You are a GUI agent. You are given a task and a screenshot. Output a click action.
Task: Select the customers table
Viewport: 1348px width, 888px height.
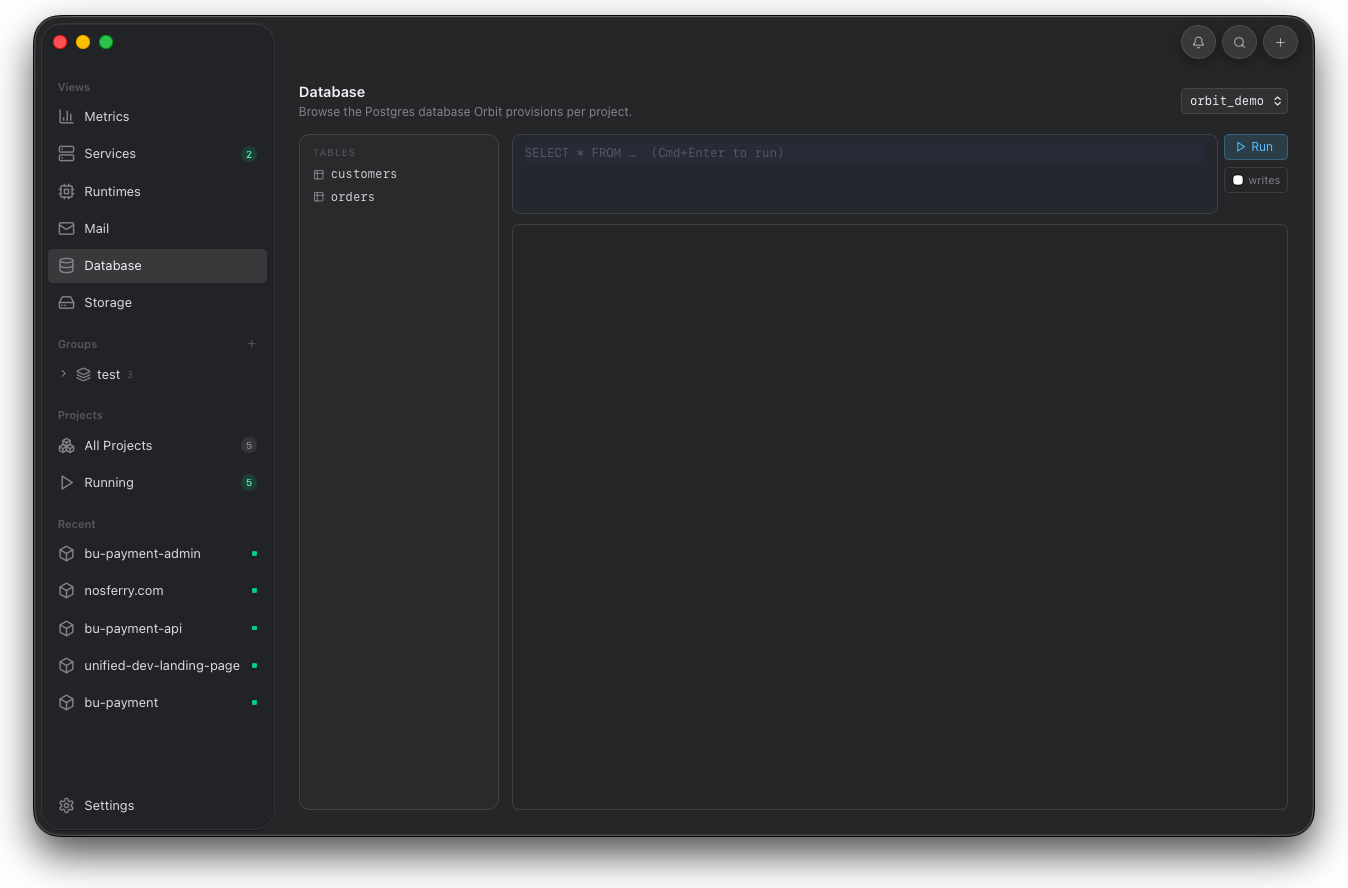pyautogui.click(x=398, y=174)
